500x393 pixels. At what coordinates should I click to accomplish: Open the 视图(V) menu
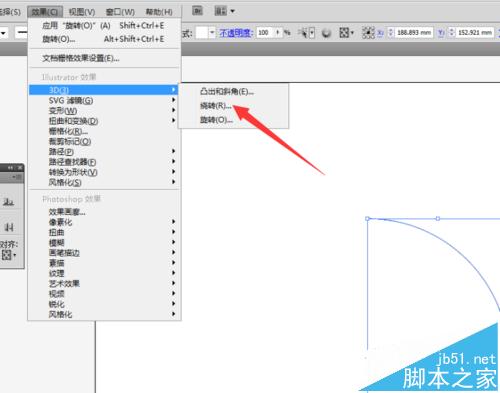(x=82, y=12)
